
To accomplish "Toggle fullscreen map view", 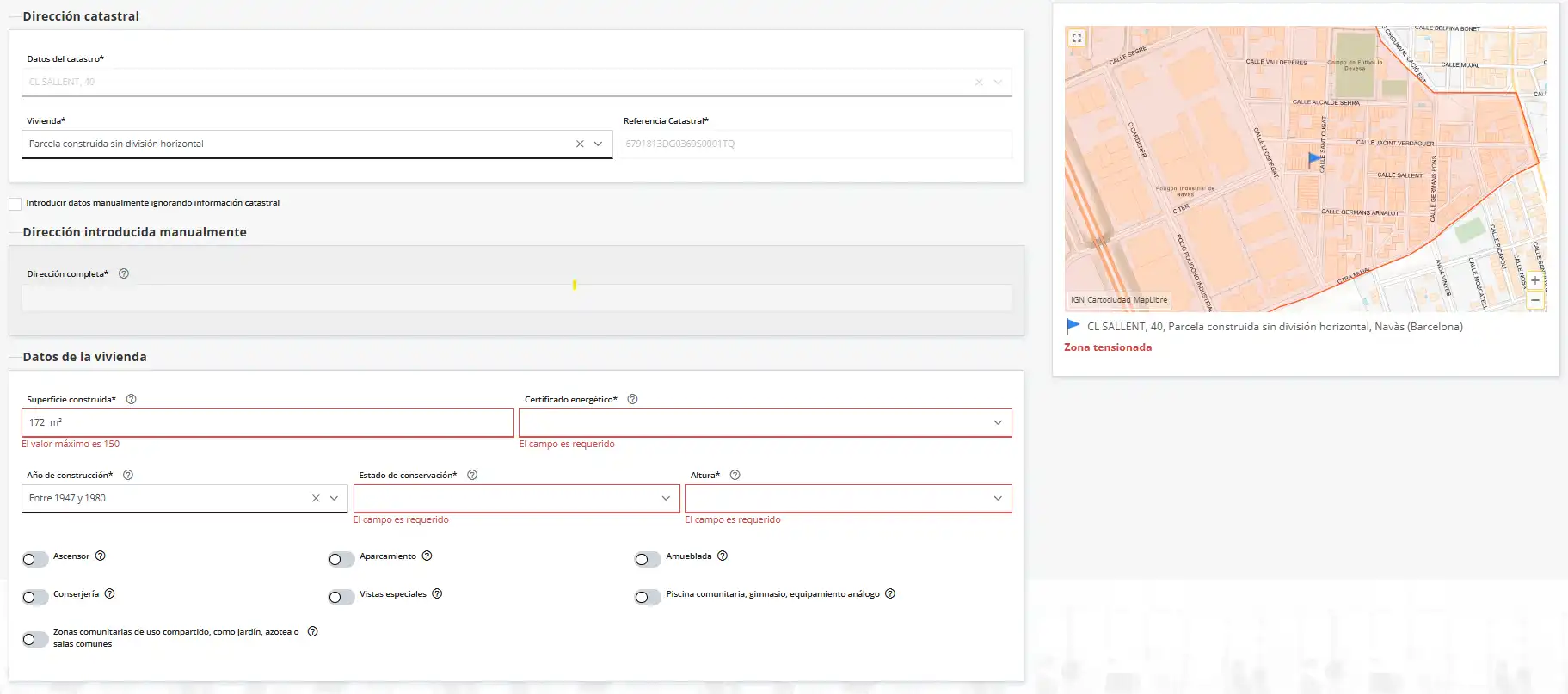I will coord(1077,38).
